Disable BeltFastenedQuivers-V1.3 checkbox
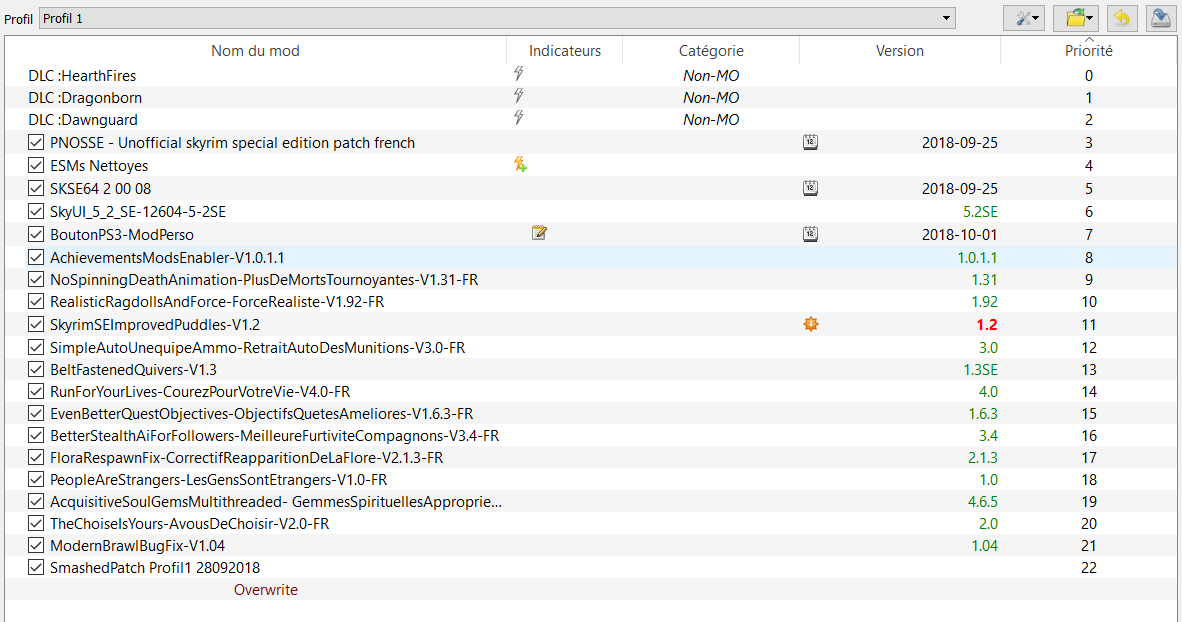1182x622 pixels. [x=35, y=369]
